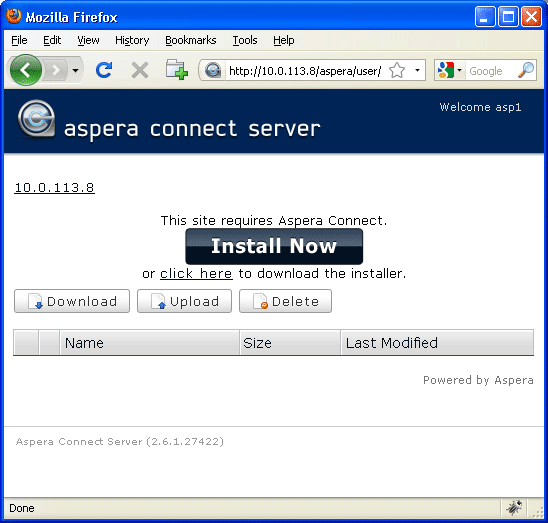Click the Install Now button

[274, 246]
